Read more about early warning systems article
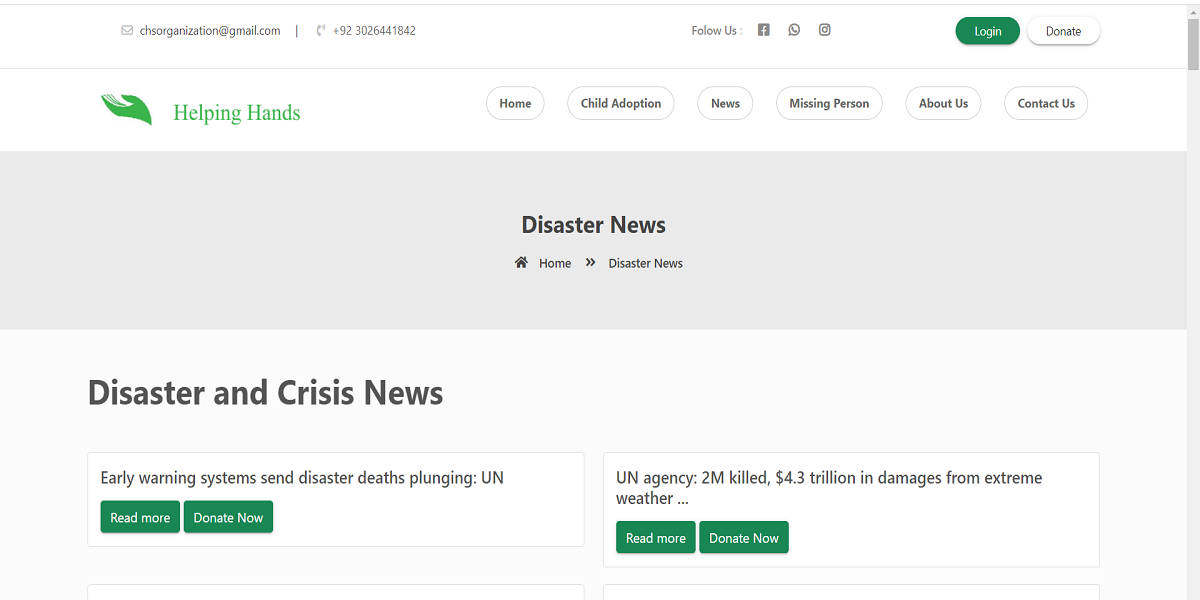Image resolution: width=1200 pixels, height=600 pixels. coord(140,517)
